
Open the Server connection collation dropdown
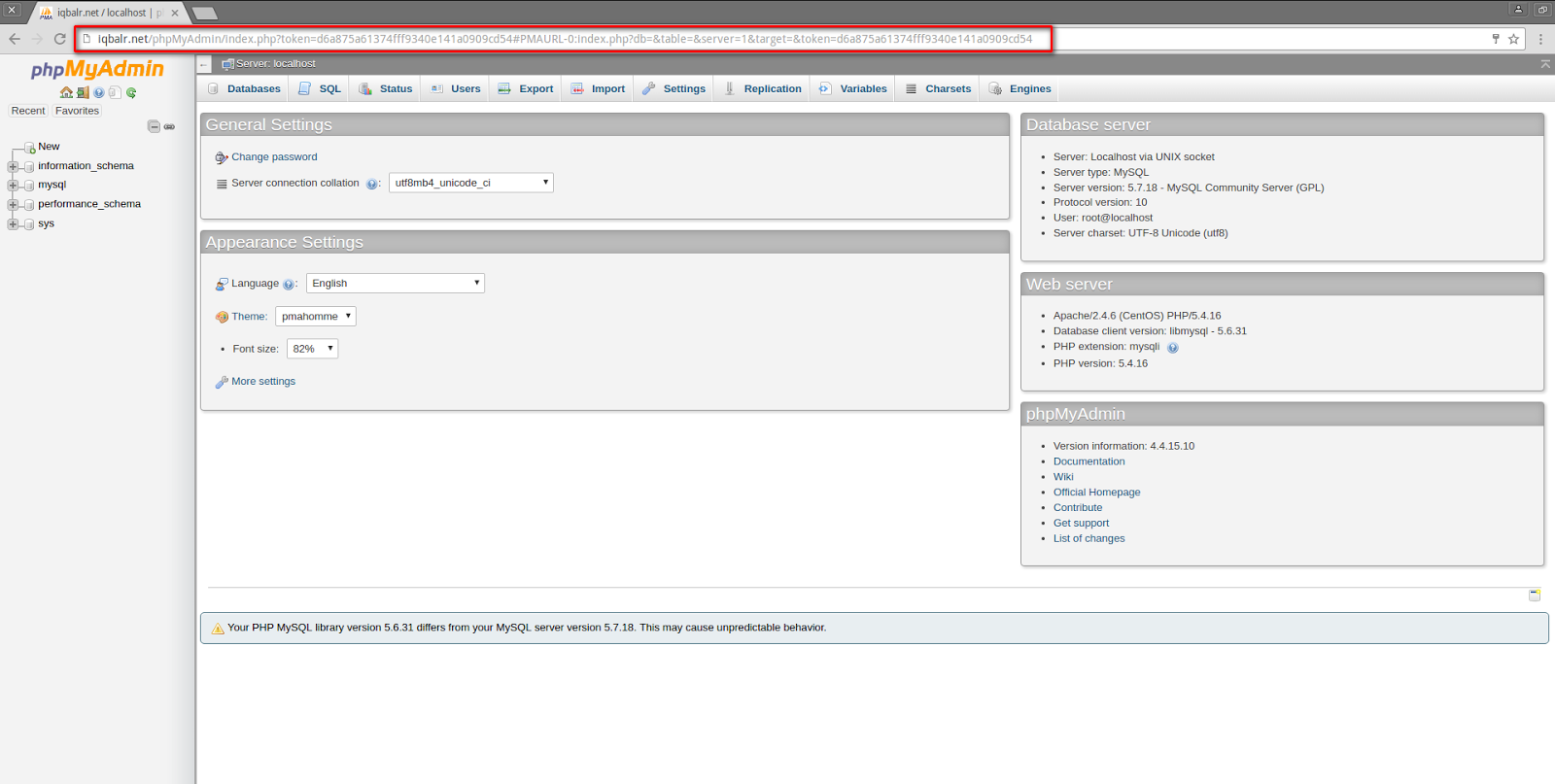point(471,183)
